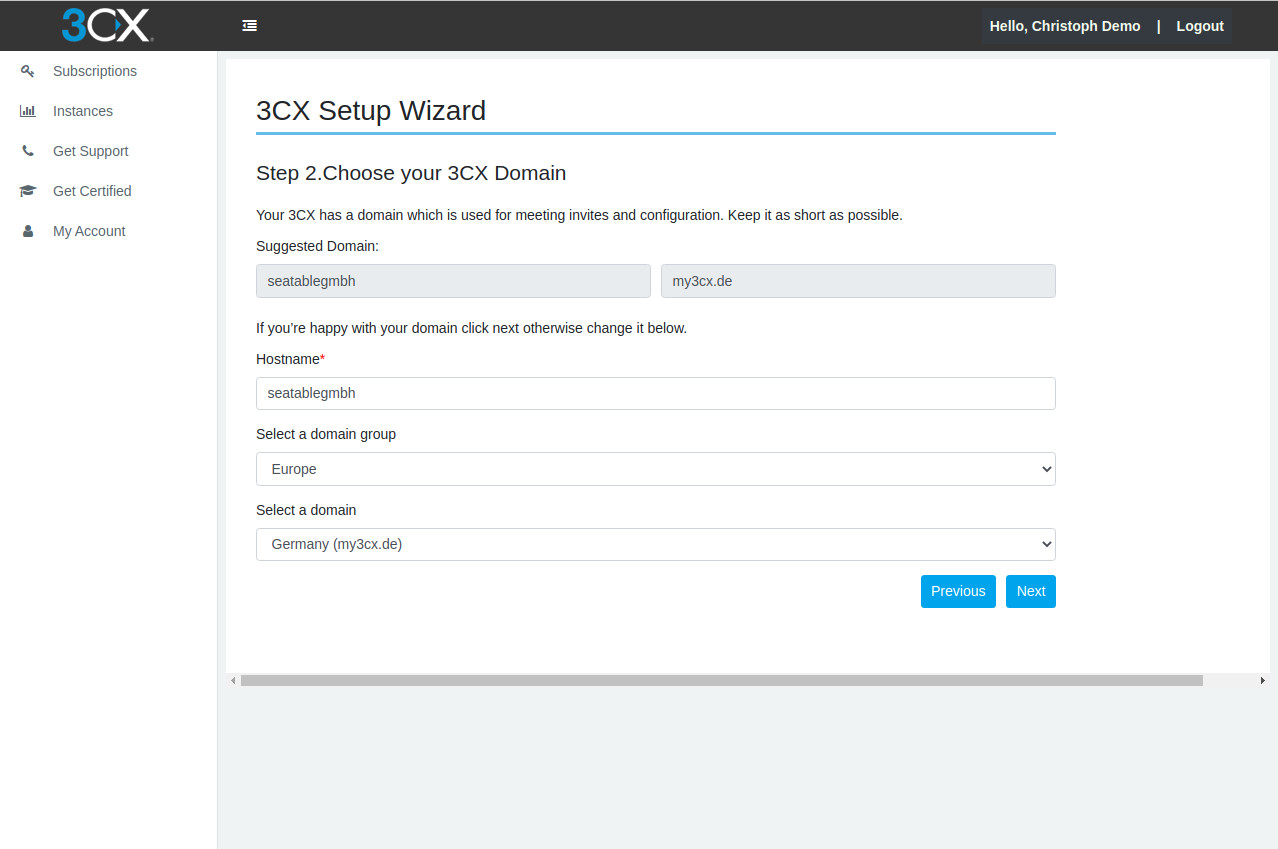
Task: Click the 3CX Setup Wizard heading
Action: click(371, 110)
